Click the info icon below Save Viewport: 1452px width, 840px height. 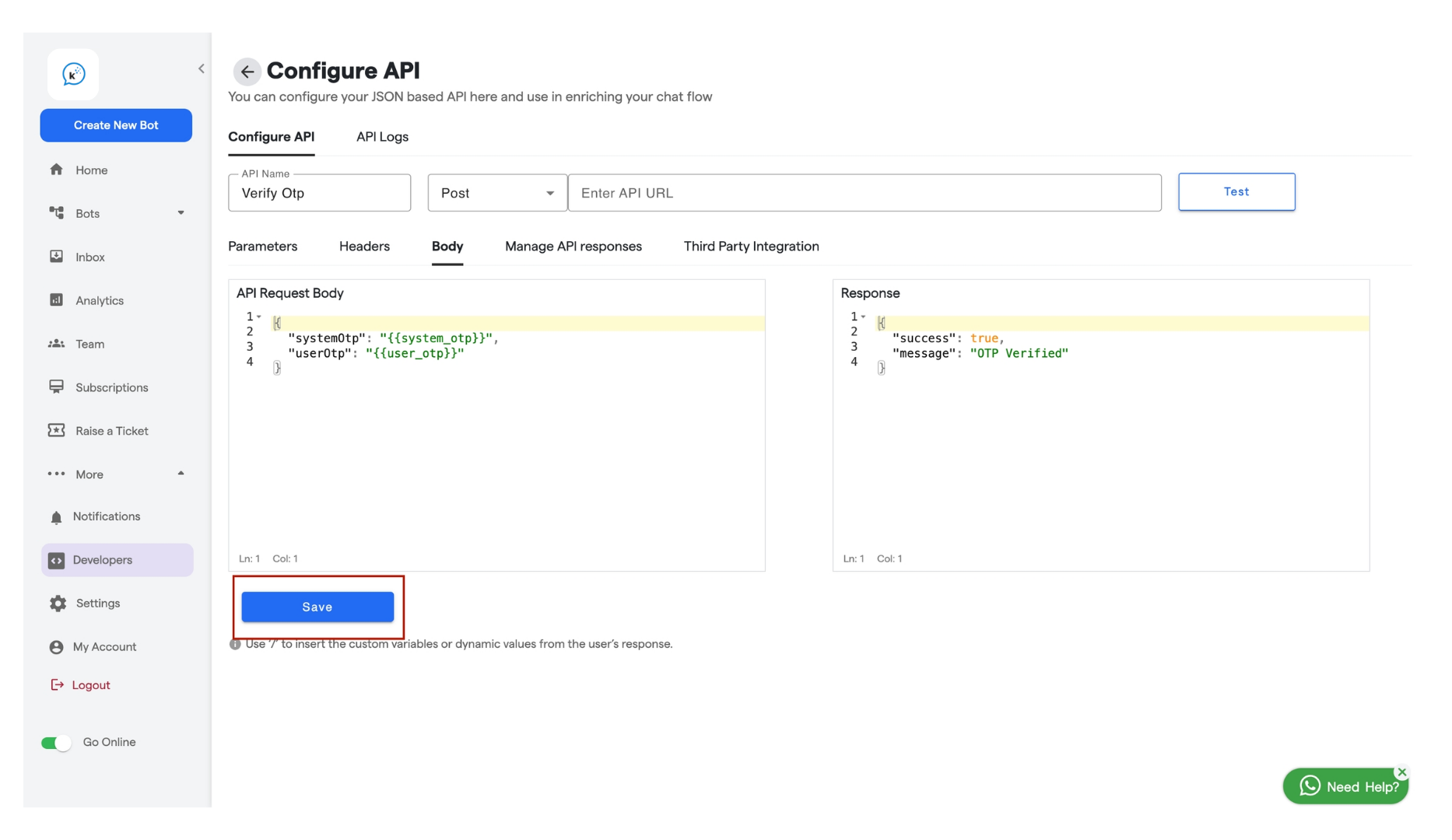(235, 644)
